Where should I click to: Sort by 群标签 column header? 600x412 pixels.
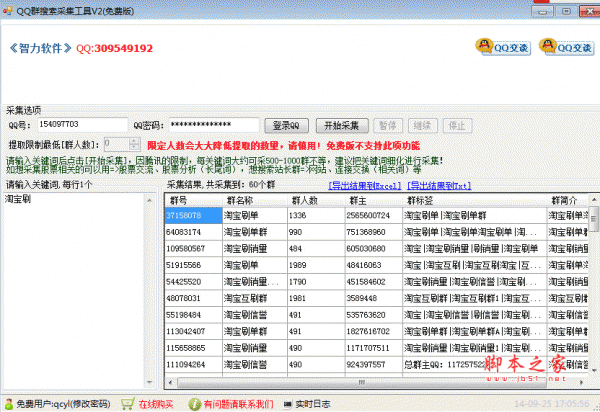pos(474,200)
